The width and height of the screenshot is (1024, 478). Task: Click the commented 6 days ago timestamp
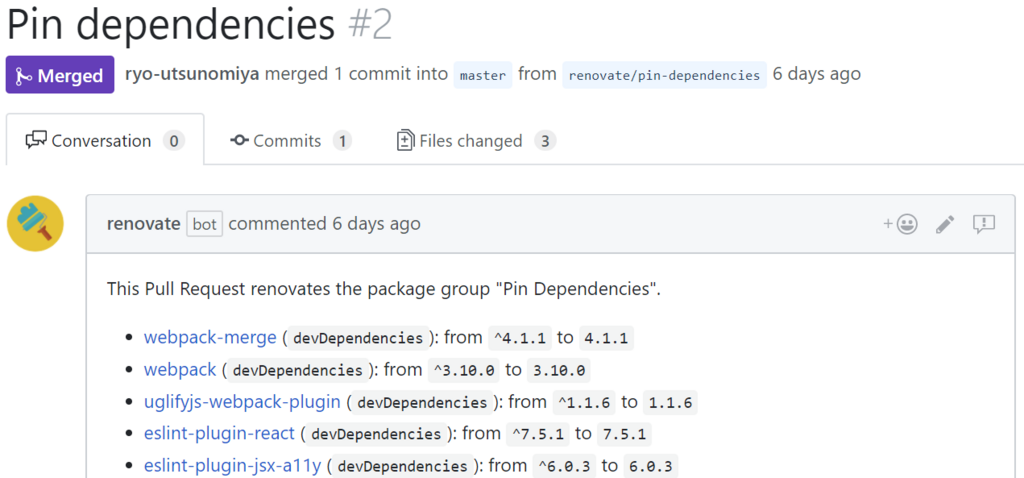(x=325, y=224)
